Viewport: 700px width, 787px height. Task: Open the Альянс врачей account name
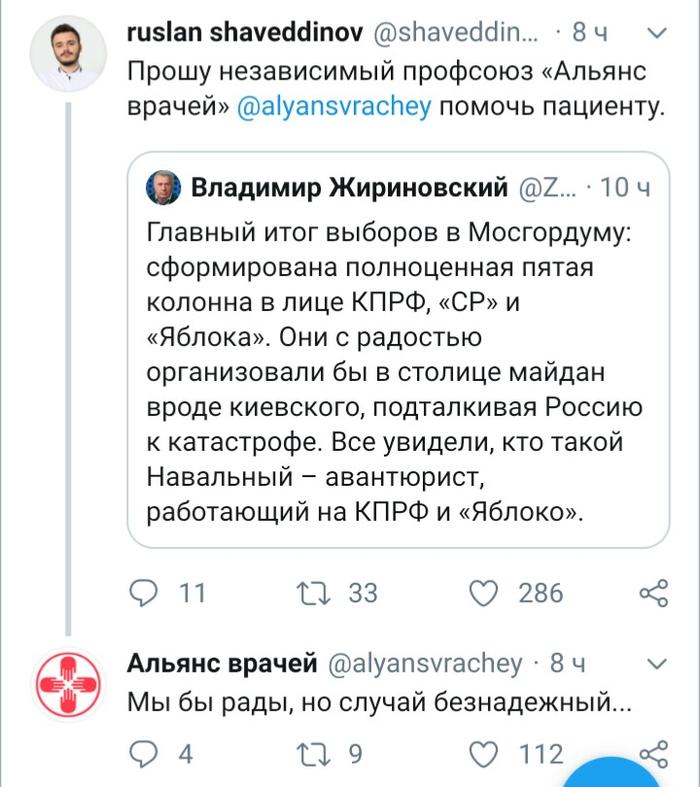coord(223,663)
